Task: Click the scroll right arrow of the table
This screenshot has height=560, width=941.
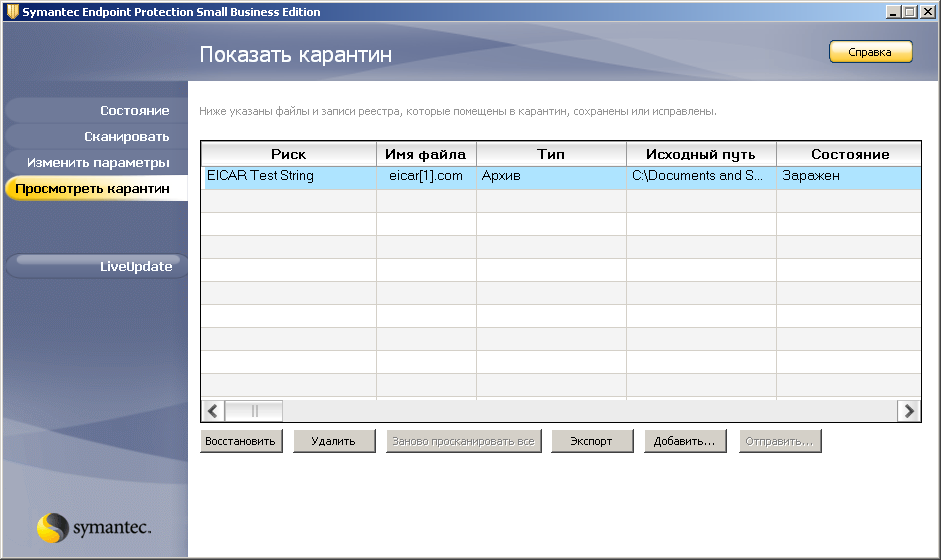Action: (x=909, y=411)
